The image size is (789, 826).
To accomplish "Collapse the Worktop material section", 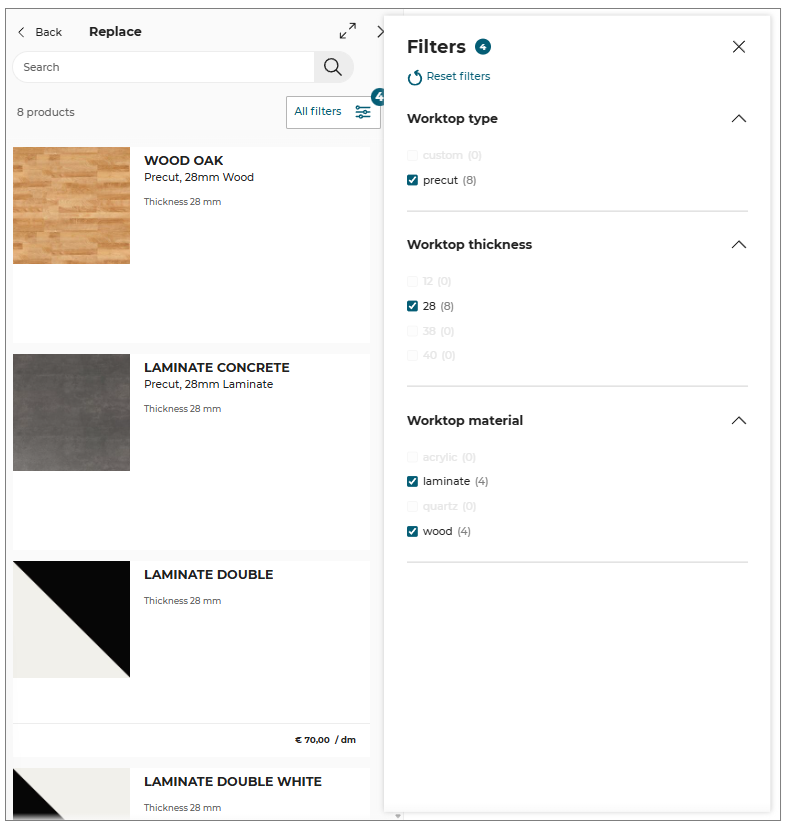I will (x=738, y=420).
